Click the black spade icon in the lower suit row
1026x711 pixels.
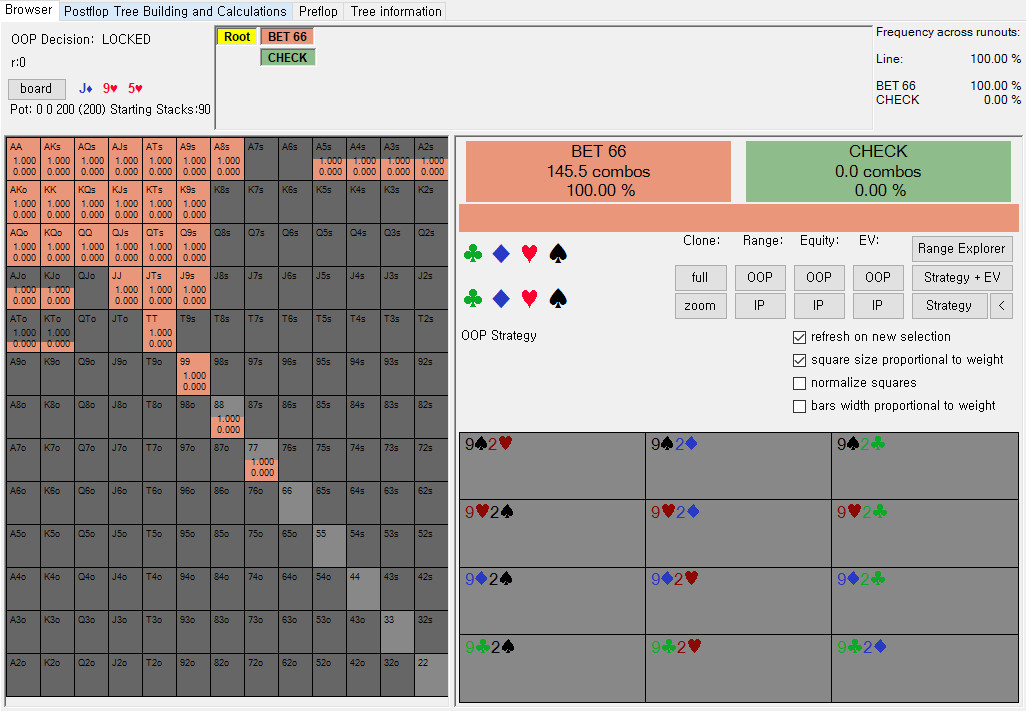point(558,298)
